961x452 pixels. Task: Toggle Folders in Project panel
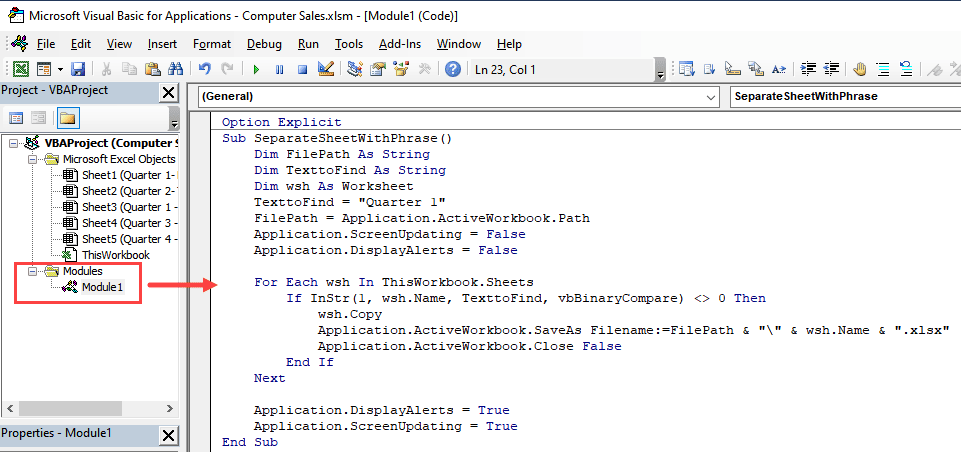click(x=67, y=118)
